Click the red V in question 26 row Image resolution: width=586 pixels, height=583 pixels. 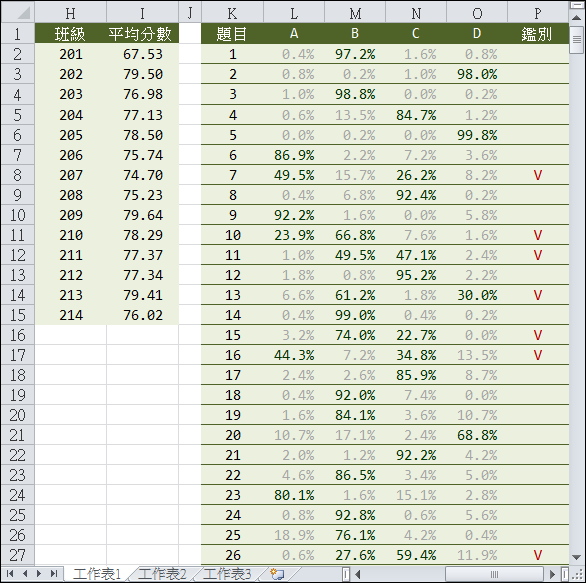(538, 555)
